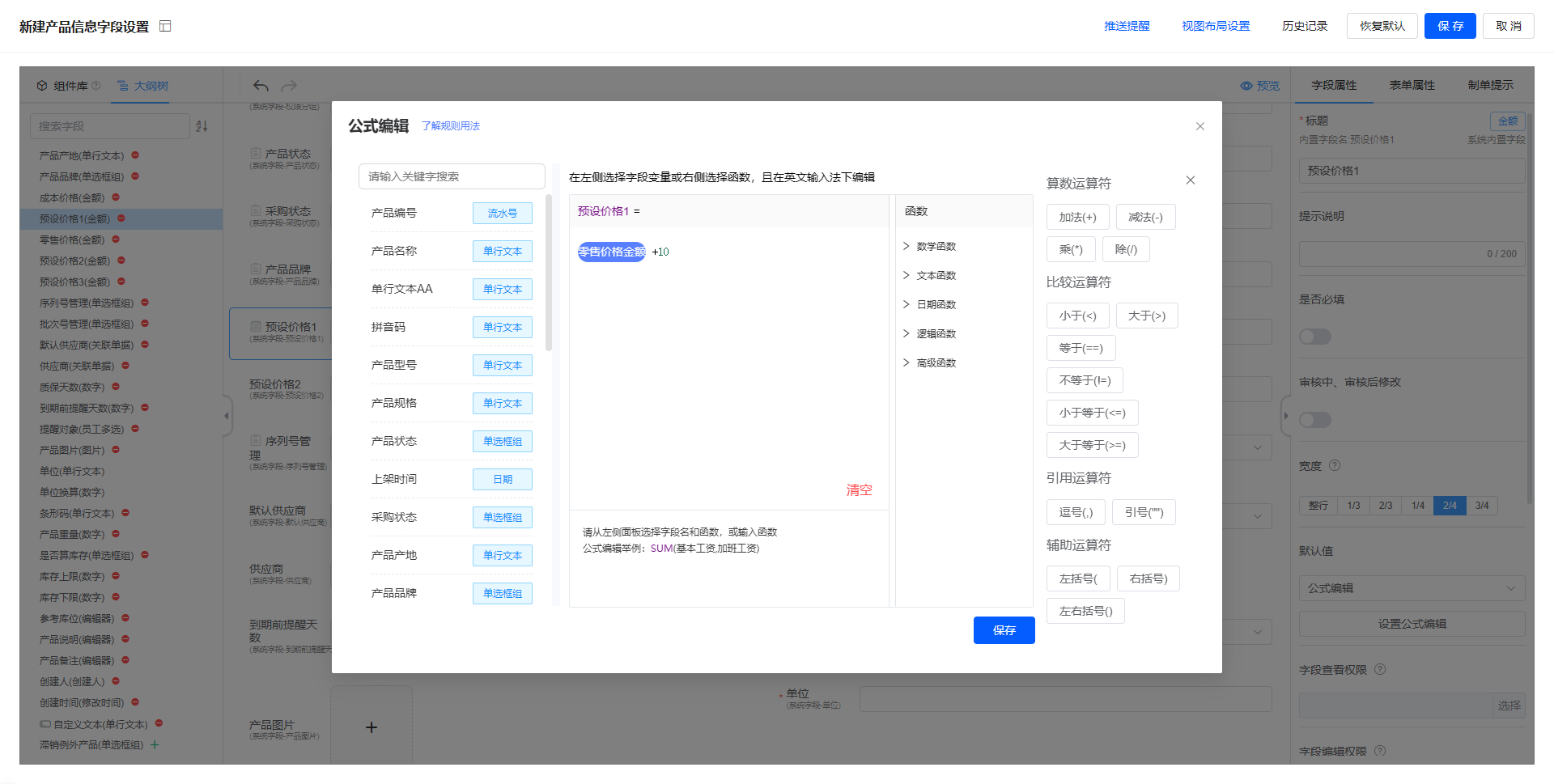
Task: Click the keyword search input field
Action: 452,176
